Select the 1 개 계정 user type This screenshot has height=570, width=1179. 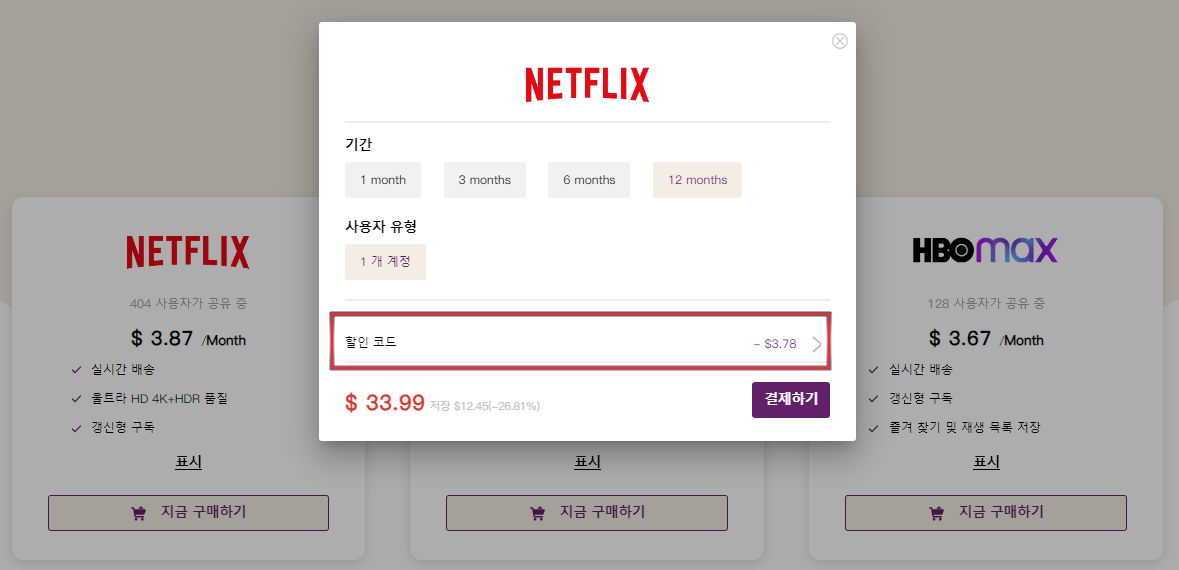[385, 262]
